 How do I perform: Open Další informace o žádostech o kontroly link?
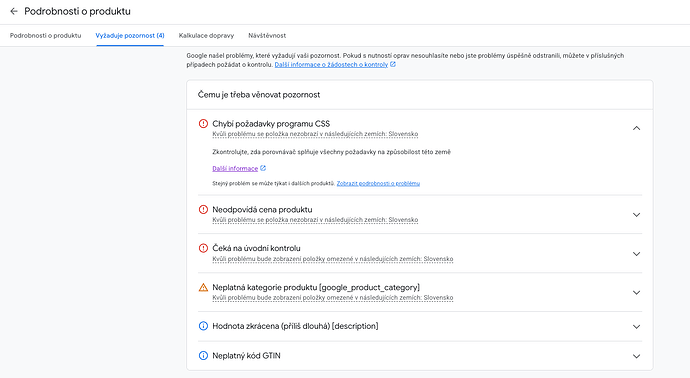[x=331, y=65]
